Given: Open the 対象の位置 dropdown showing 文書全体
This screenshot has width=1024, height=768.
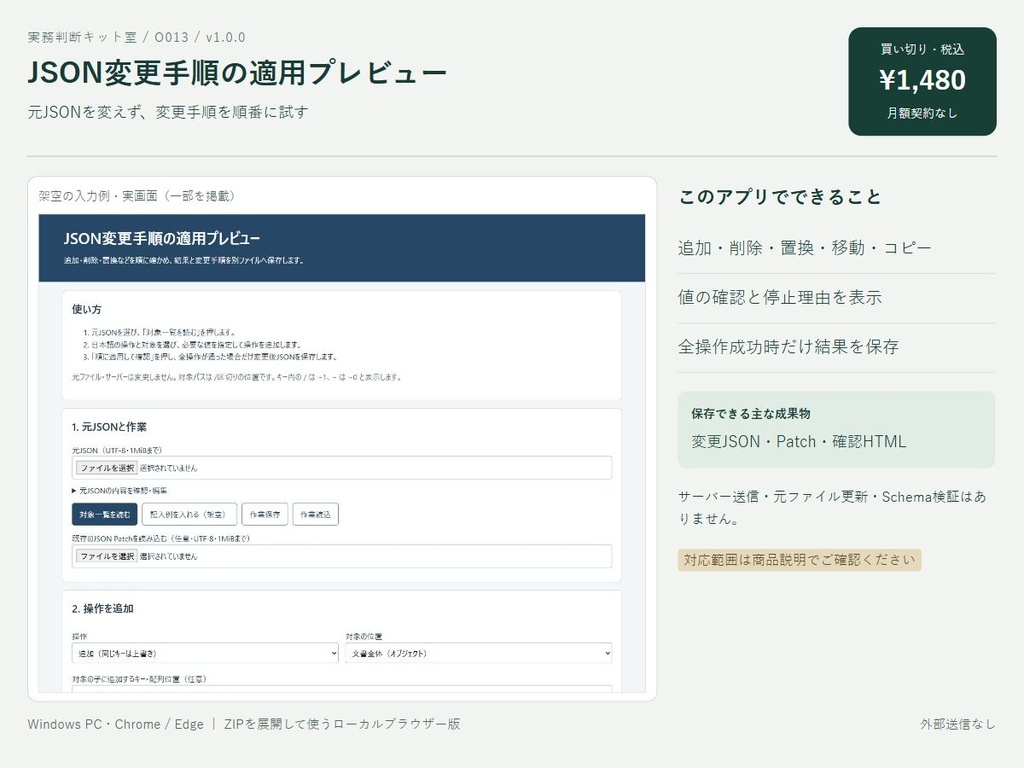Looking at the screenshot, I should tap(479, 653).
